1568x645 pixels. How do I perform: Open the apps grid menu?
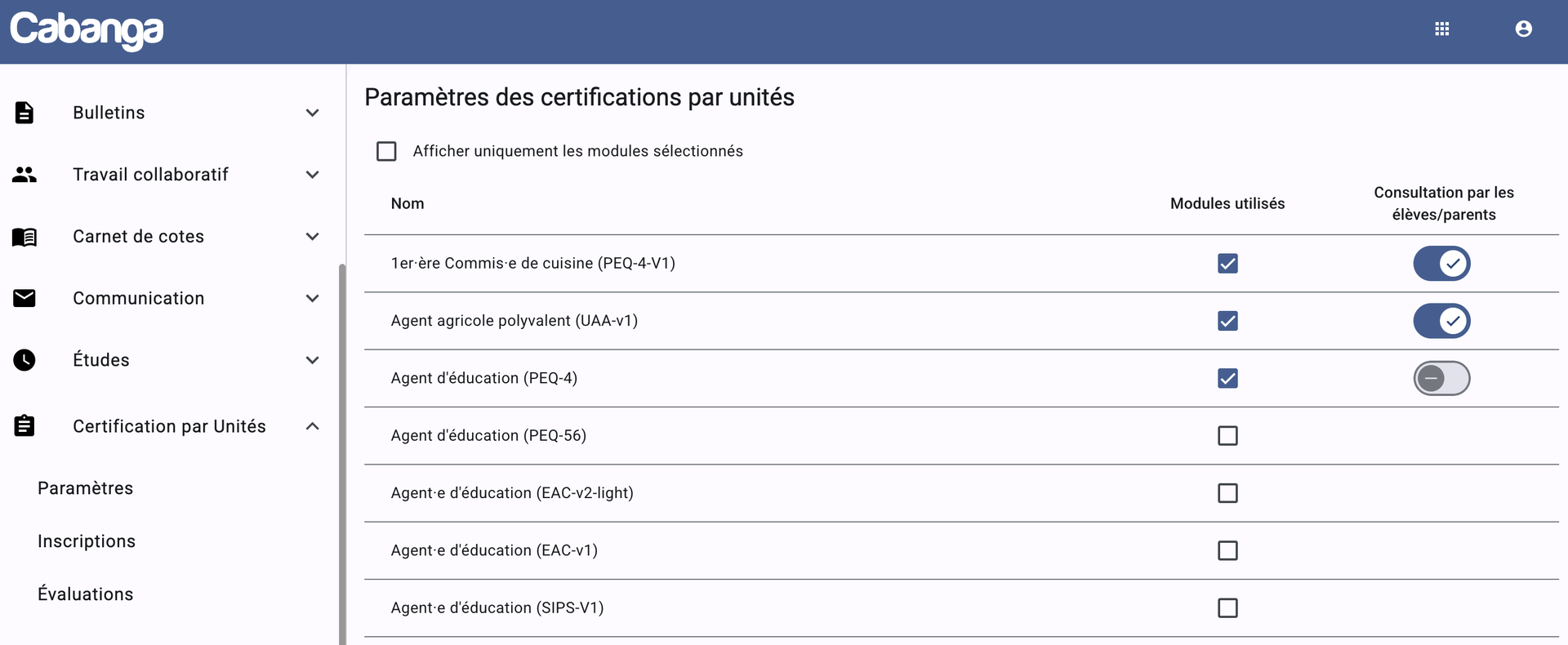(x=1441, y=29)
